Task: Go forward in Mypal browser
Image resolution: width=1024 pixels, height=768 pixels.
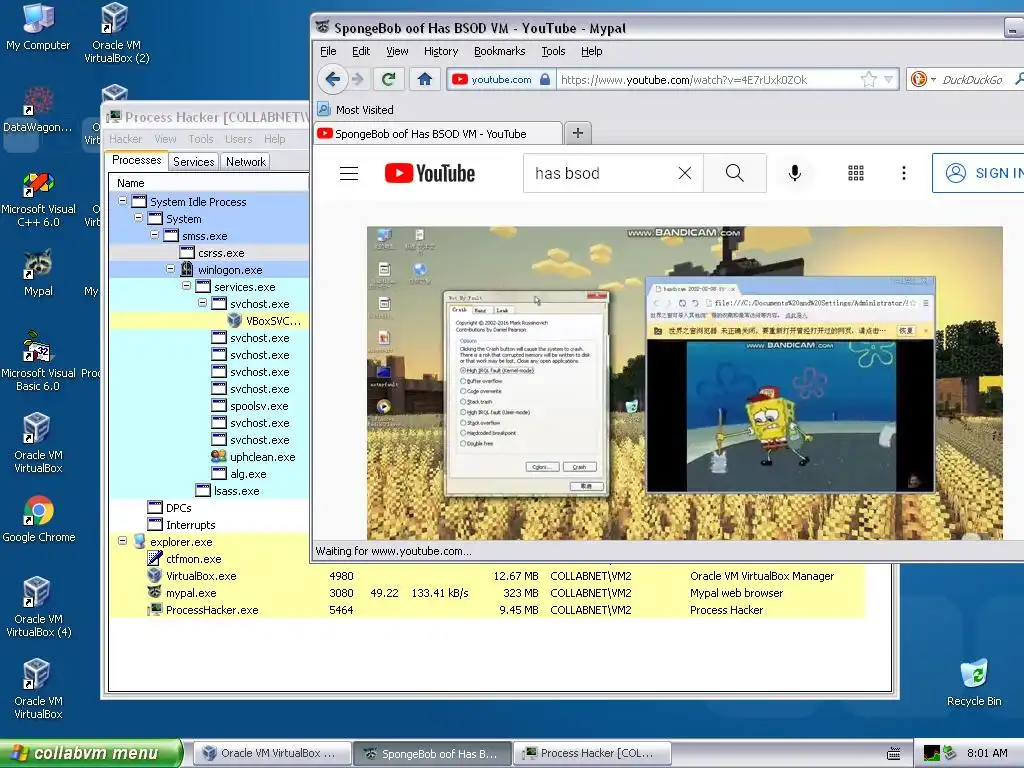Action: (x=358, y=80)
